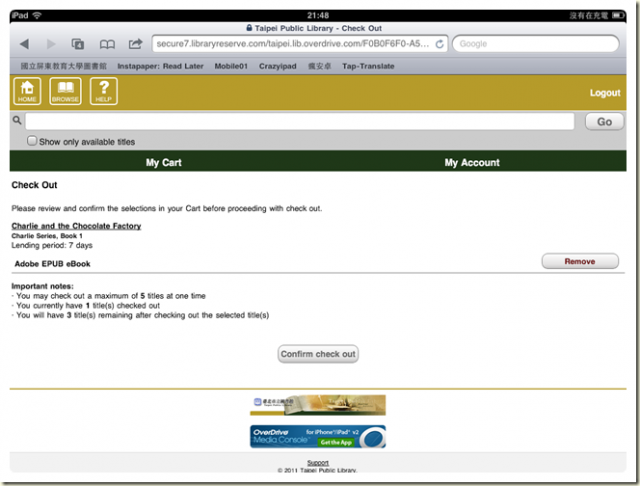
Task: Open the first Chinese library bookmark
Action: (63, 66)
